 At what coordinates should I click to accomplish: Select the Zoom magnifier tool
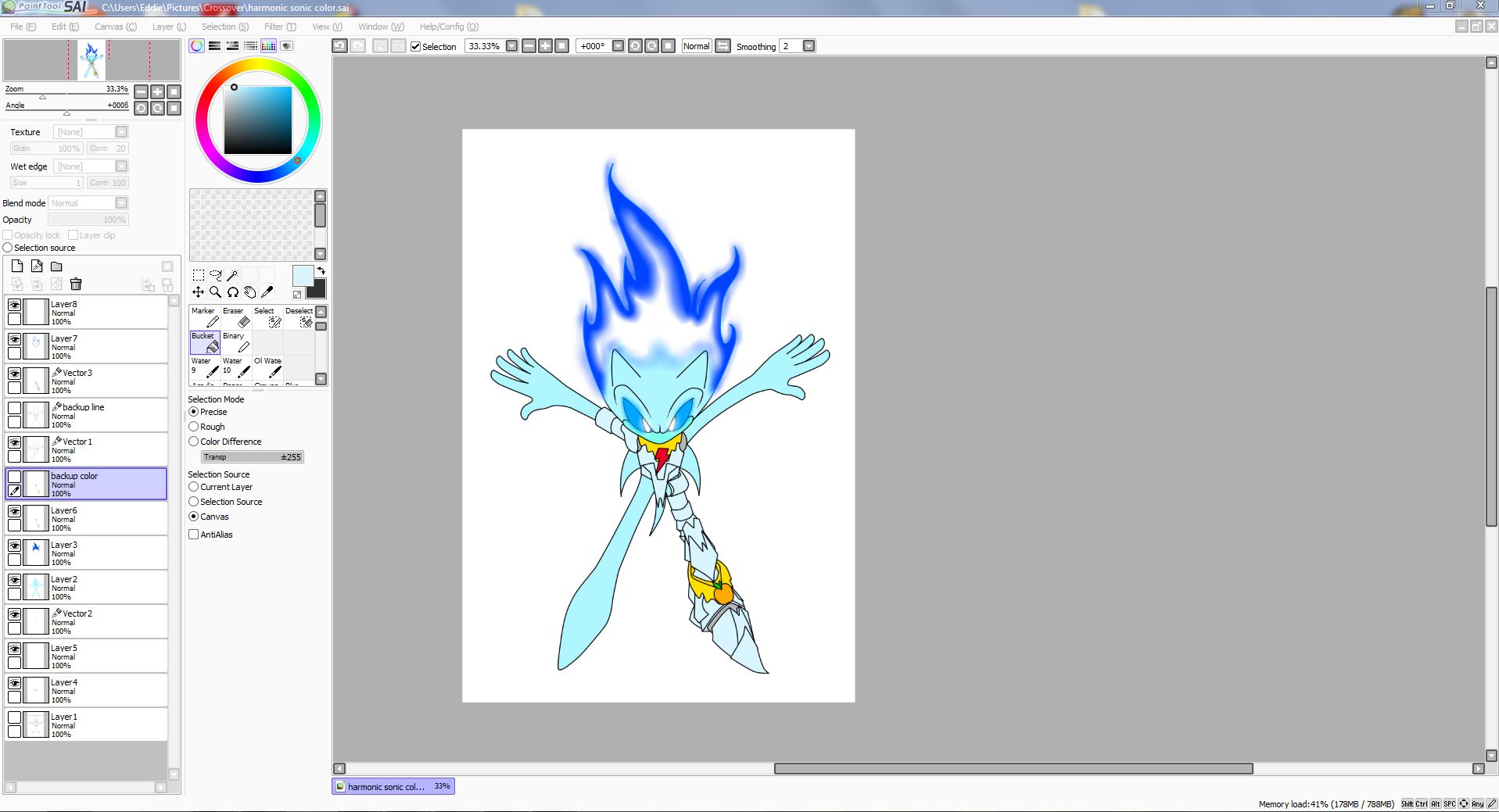(216, 292)
